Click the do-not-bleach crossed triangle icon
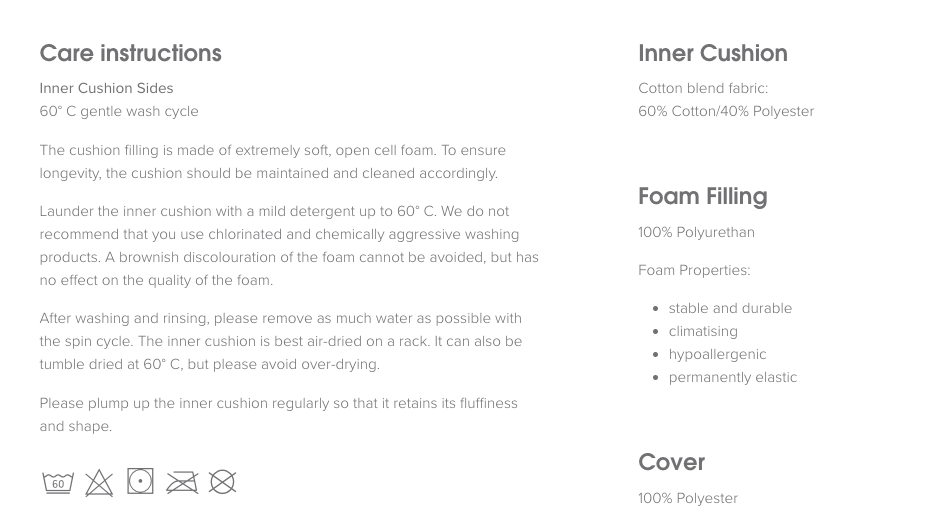The image size is (947, 520). click(99, 483)
